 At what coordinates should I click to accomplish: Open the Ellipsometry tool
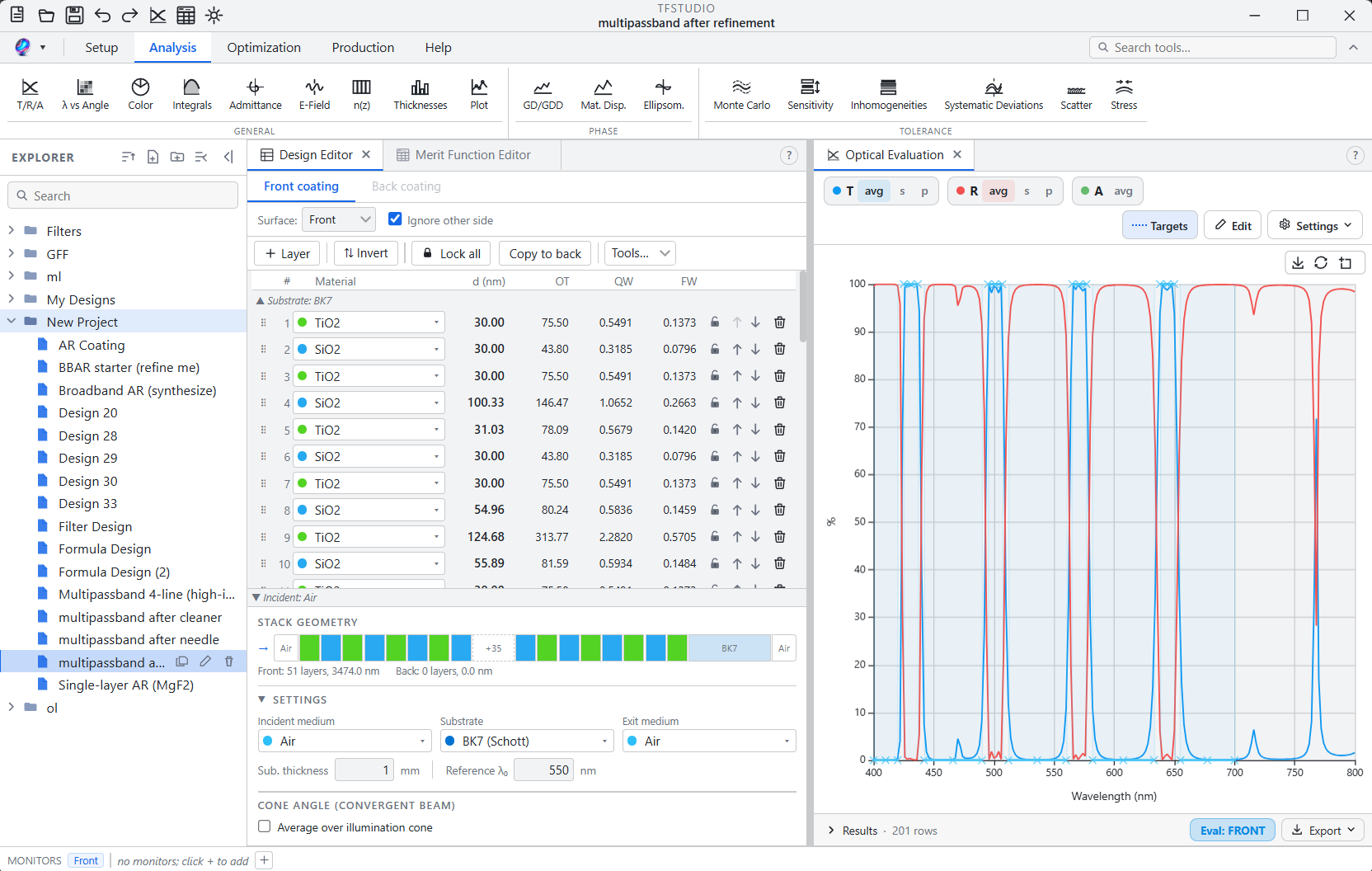[x=663, y=94]
